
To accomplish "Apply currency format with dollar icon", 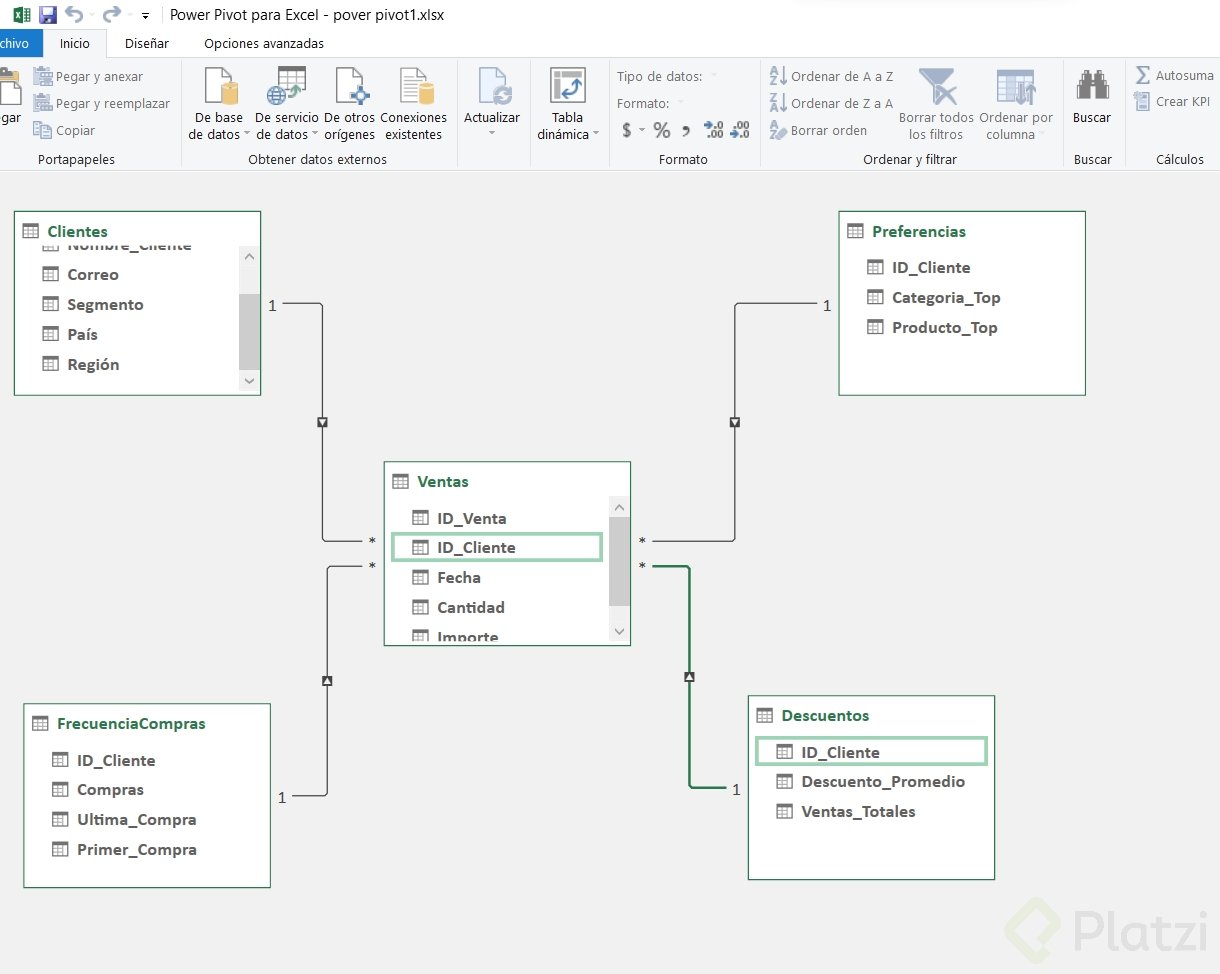I will pyautogui.click(x=627, y=130).
